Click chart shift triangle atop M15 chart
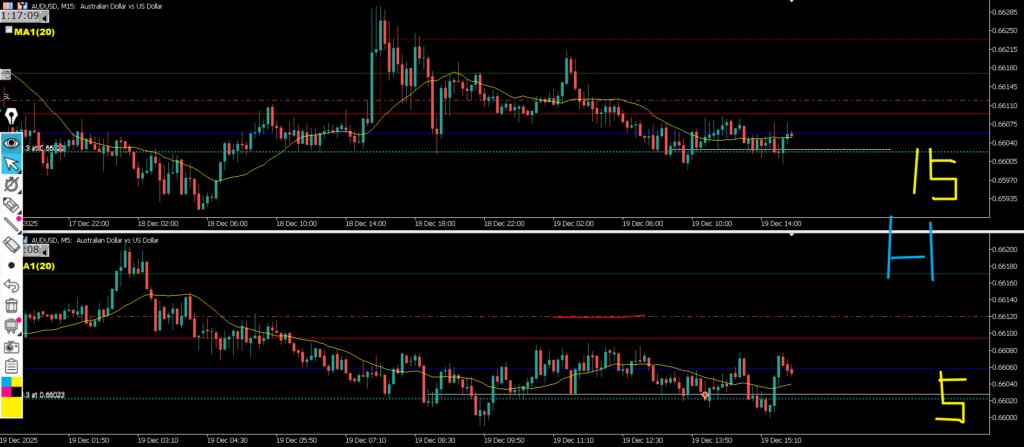The width and height of the screenshot is (1024, 447). (x=793, y=1)
